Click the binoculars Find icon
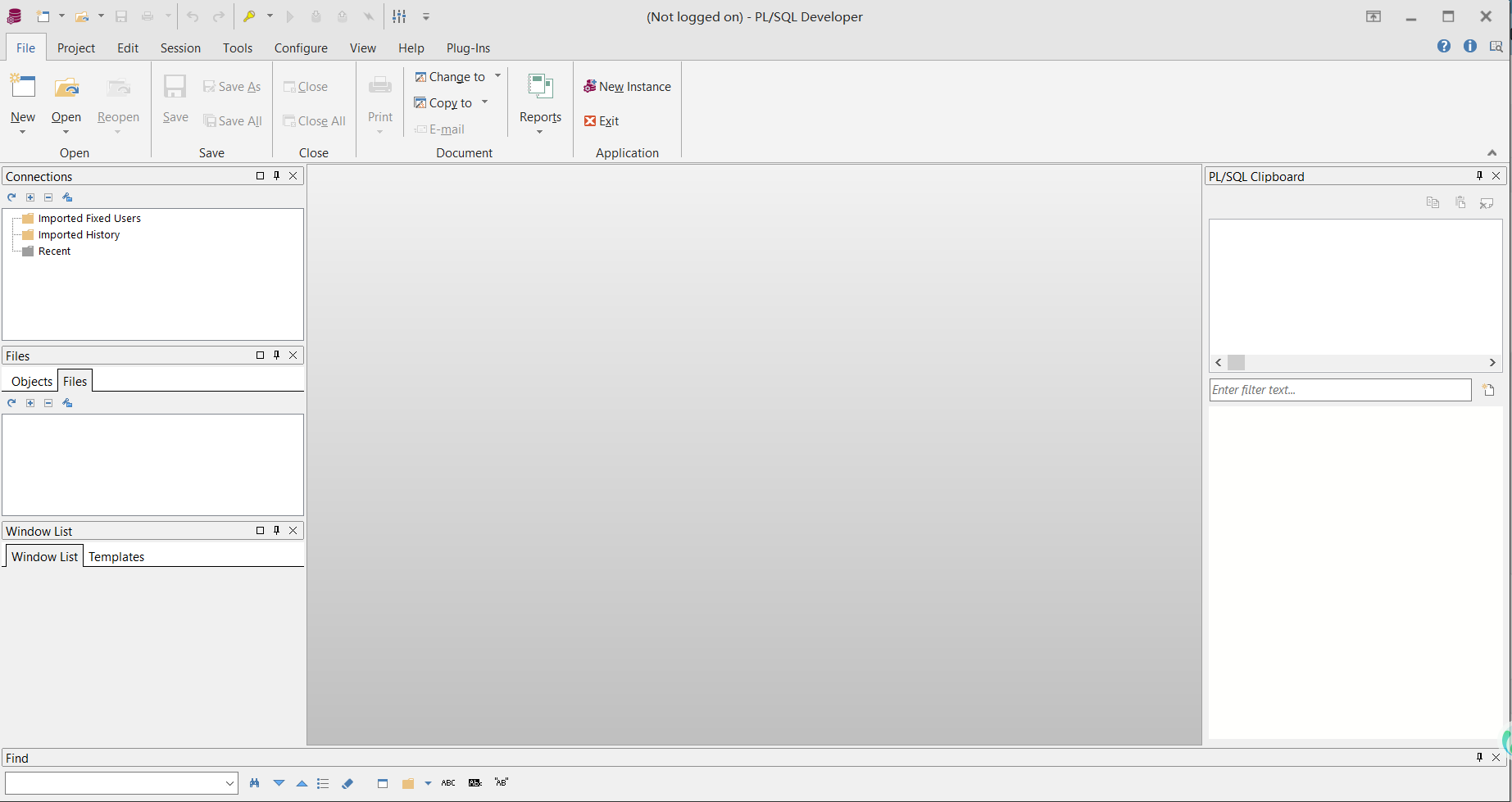 click(x=254, y=783)
